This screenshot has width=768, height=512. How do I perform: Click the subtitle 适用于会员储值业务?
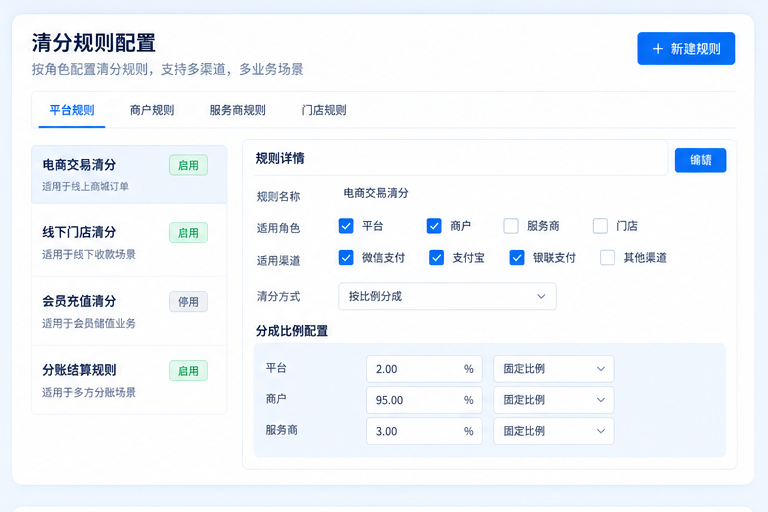pos(89,323)
